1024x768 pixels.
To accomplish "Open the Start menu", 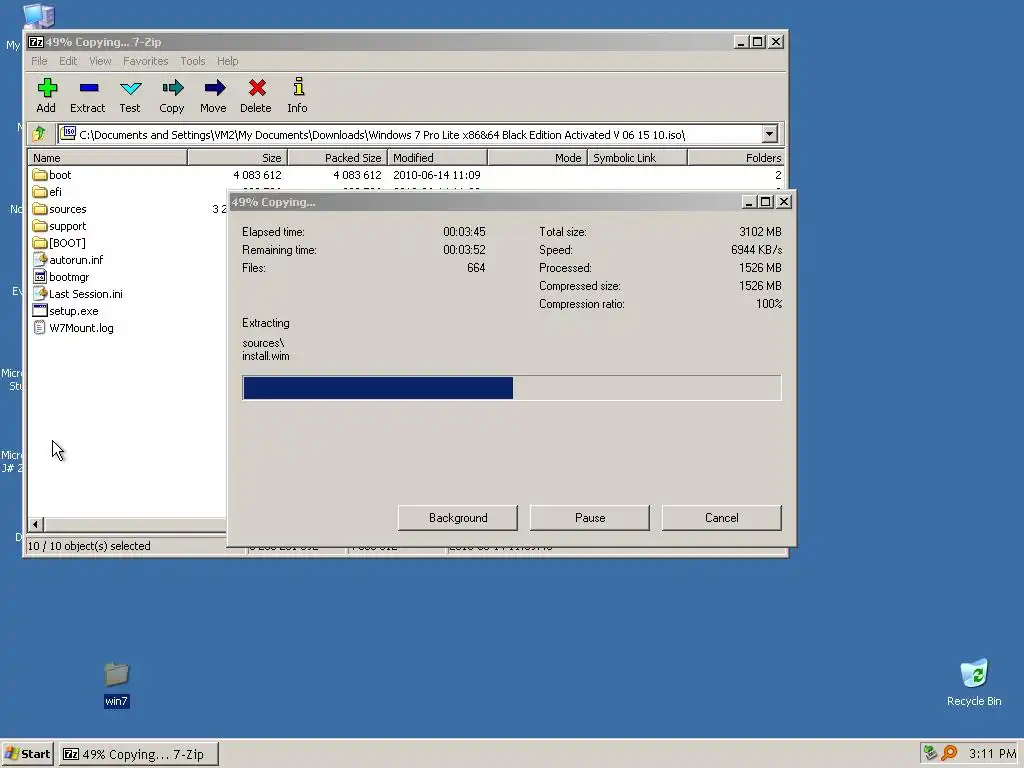I will [27, 754].
